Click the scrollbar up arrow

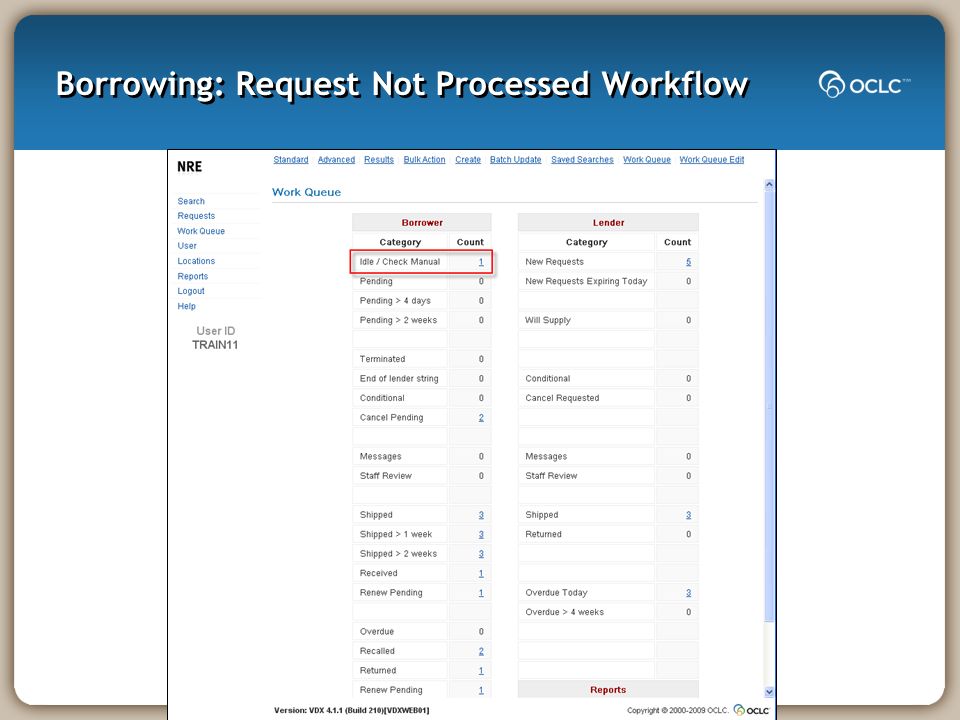pyautogui.click(x=769, y=184)
